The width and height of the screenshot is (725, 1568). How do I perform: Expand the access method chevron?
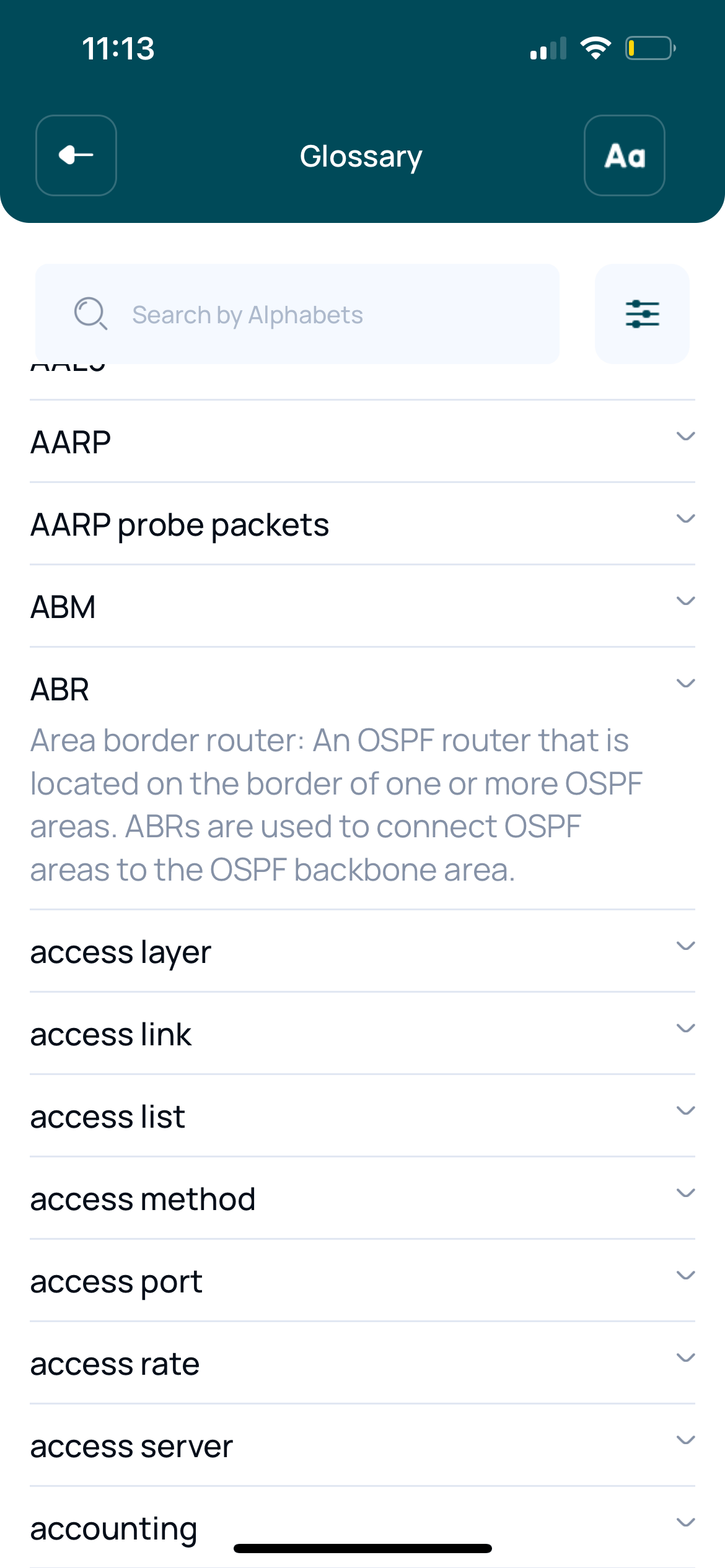(685, 1193)
